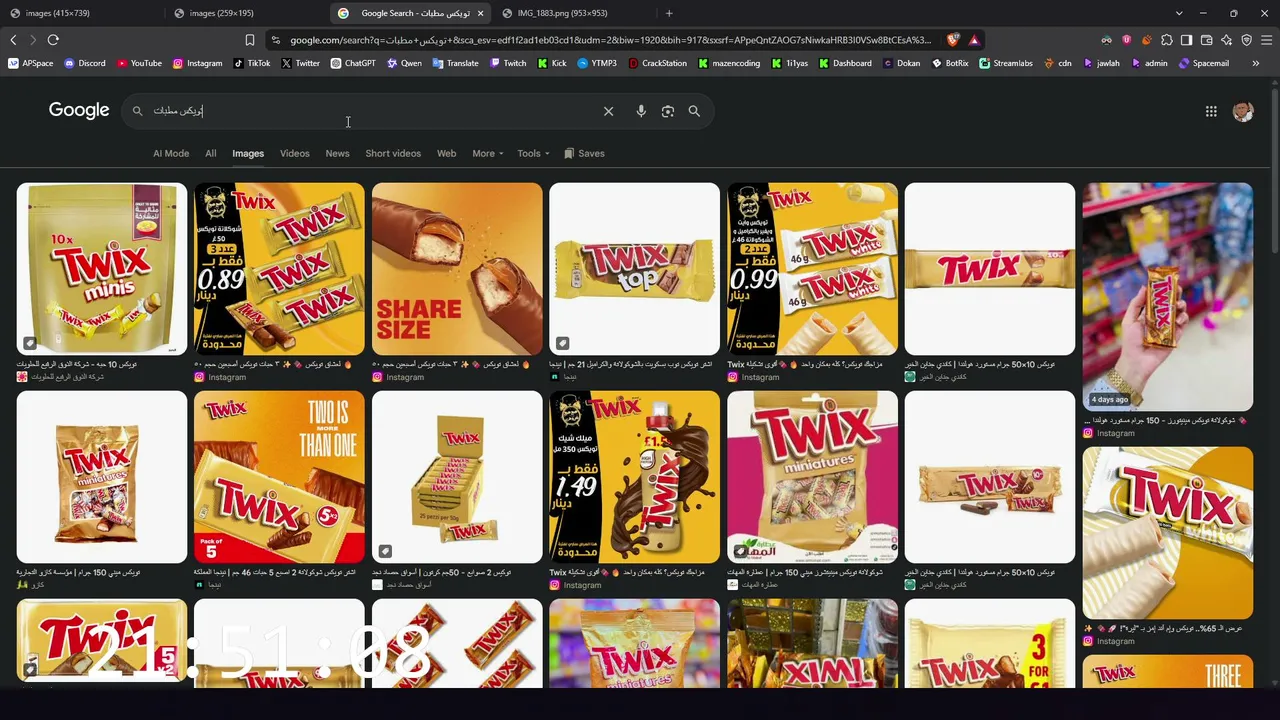Open Brave Shields lion icon
The height and width of the screenshot is (720, 1280).
click(x=953, y=40)
